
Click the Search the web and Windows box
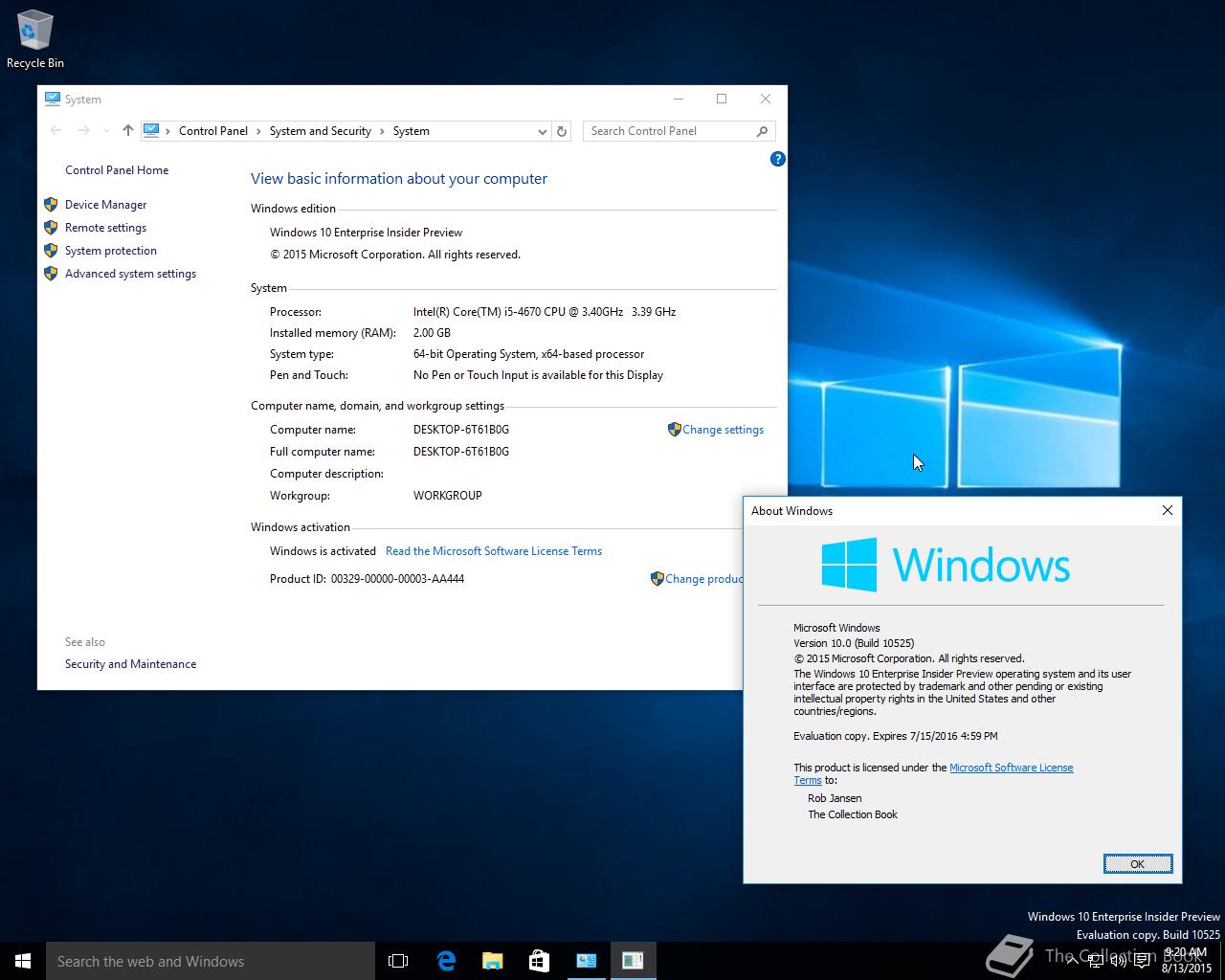[211, 961]
